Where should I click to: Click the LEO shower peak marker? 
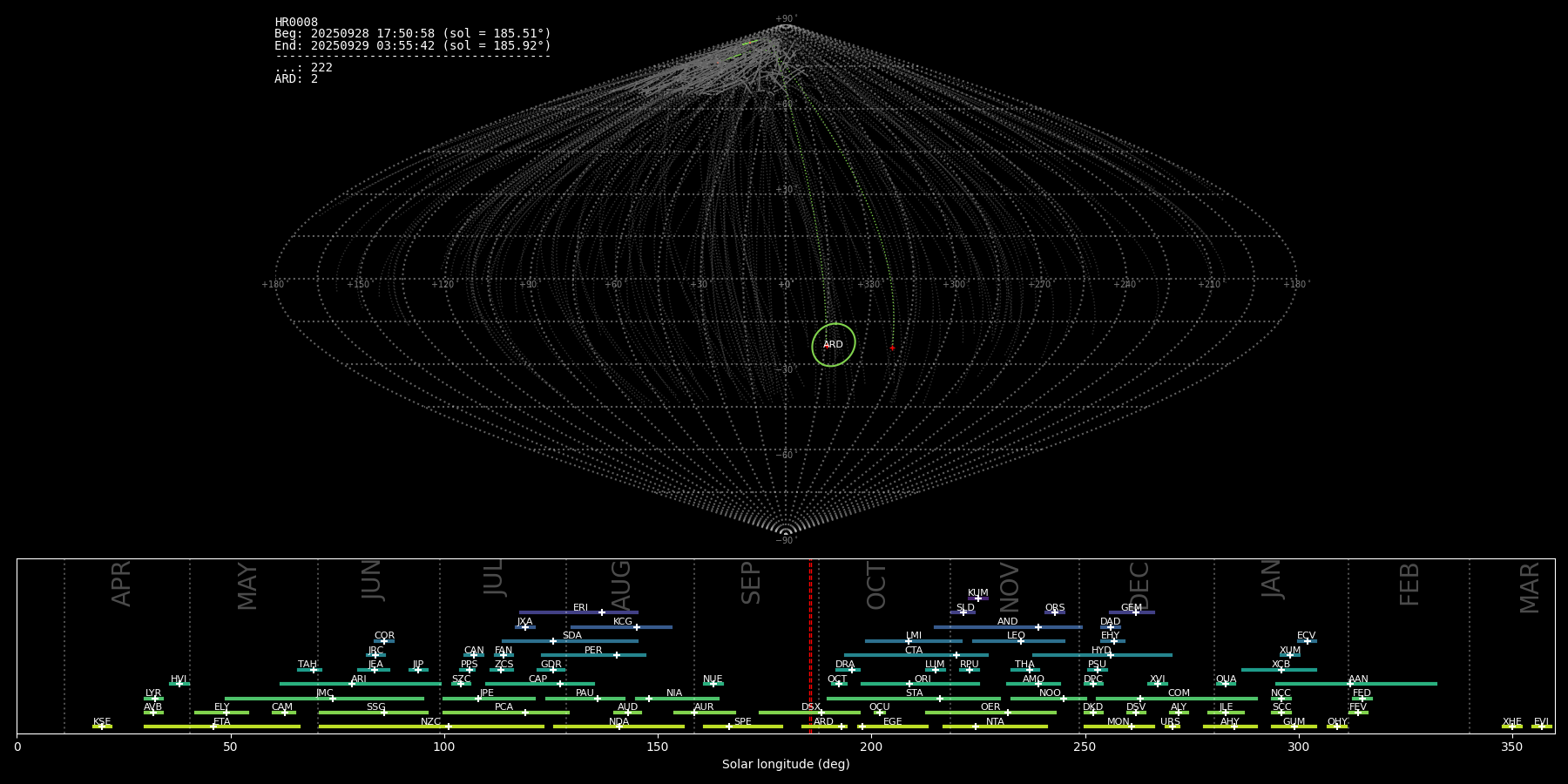[1021, 641]
